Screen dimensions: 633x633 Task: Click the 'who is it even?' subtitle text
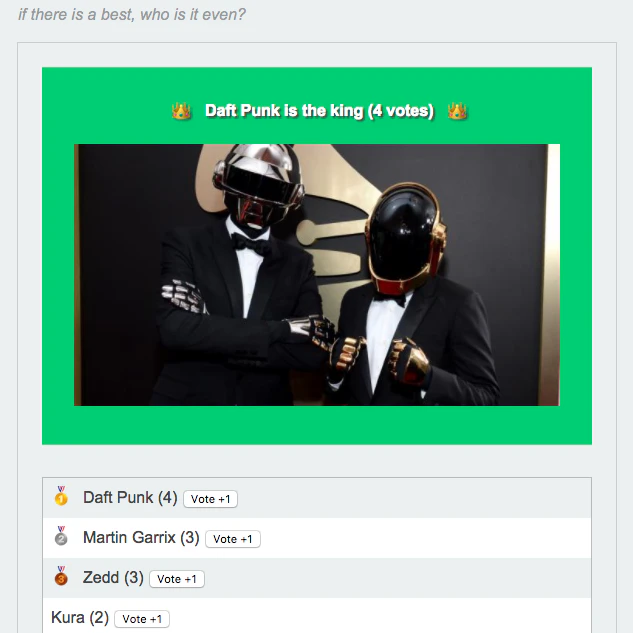pyautogui.click(x=193, y=15)
